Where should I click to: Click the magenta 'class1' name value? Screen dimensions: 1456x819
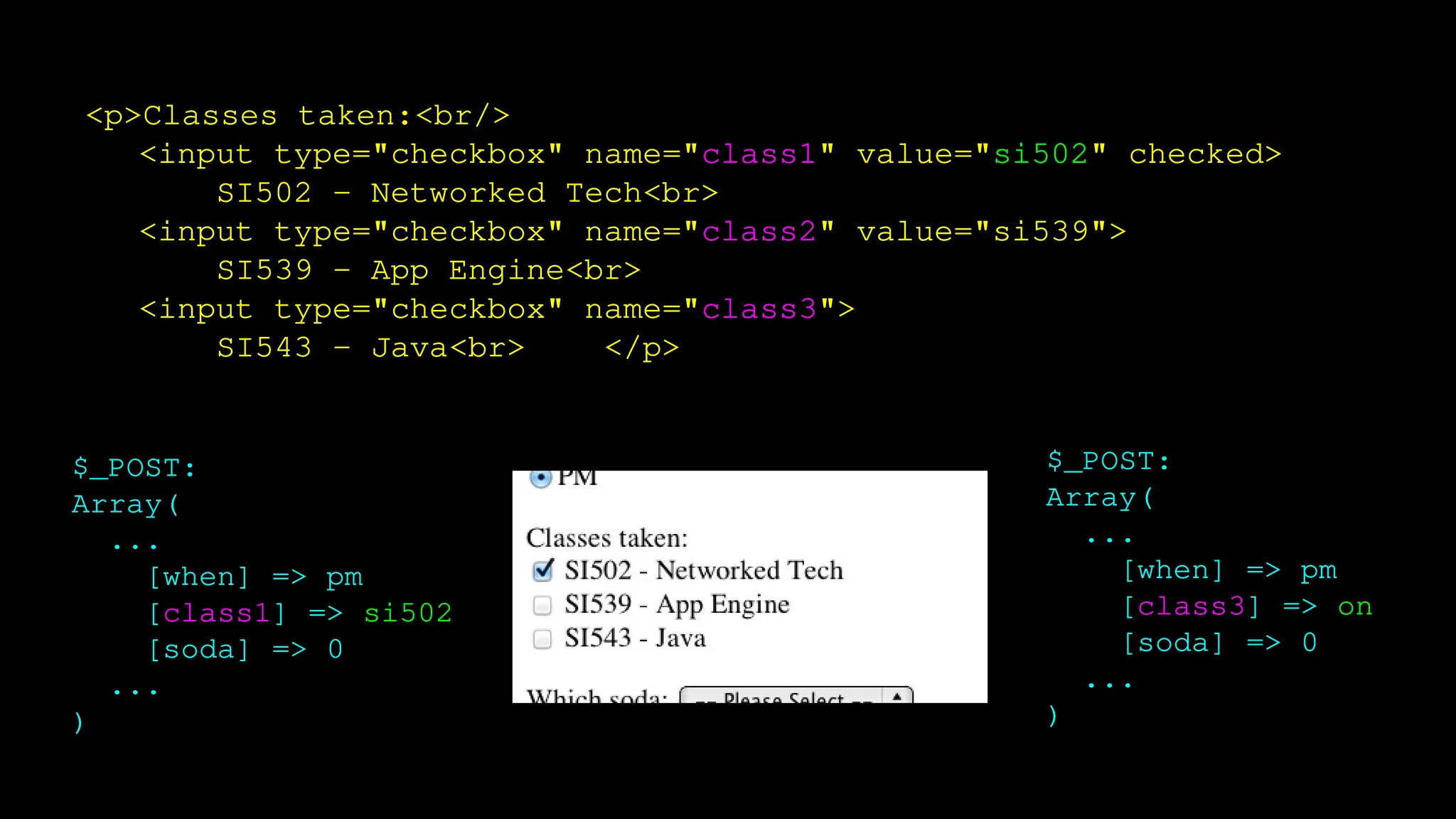point(759,154)
